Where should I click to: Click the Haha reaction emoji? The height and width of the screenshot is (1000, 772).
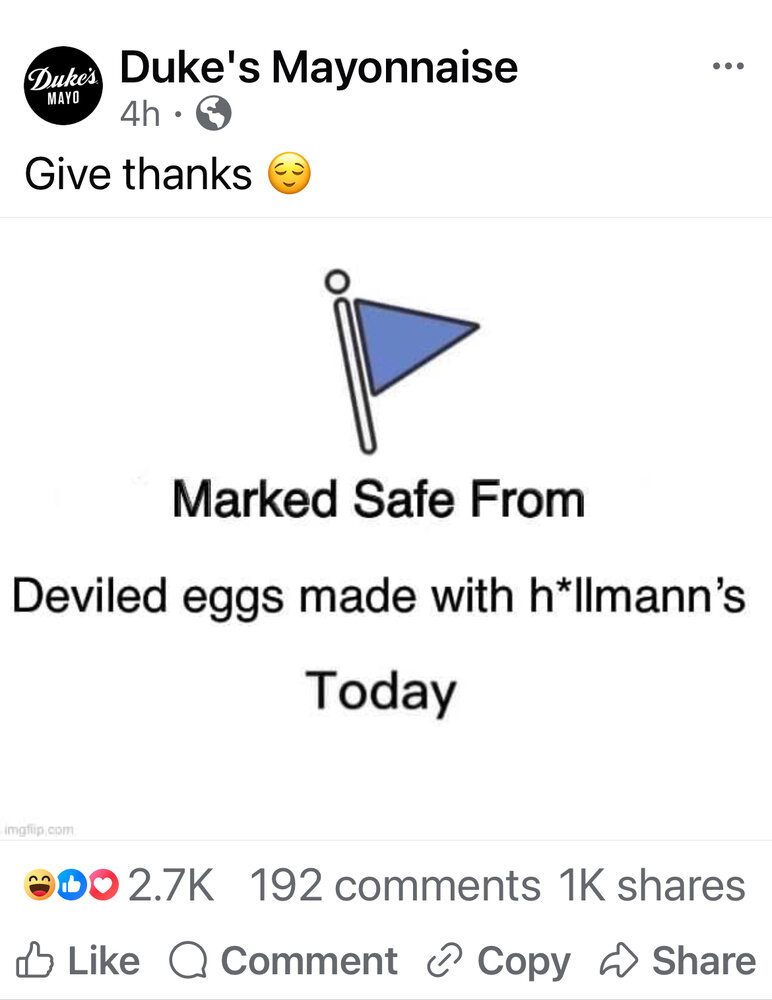coord(41,885)
